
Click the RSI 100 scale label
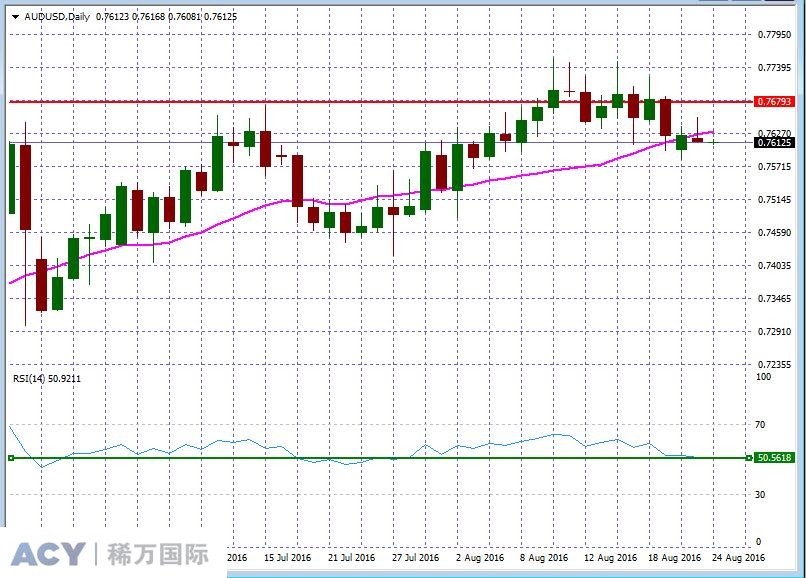[x=763, y=377]
